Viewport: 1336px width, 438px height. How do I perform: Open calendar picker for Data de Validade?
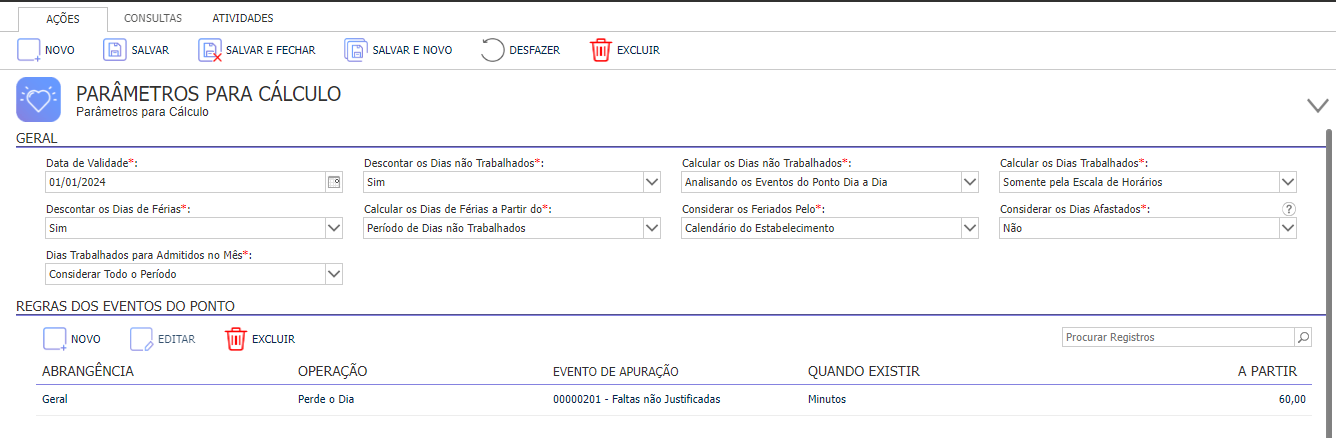[x=334, y=182]
